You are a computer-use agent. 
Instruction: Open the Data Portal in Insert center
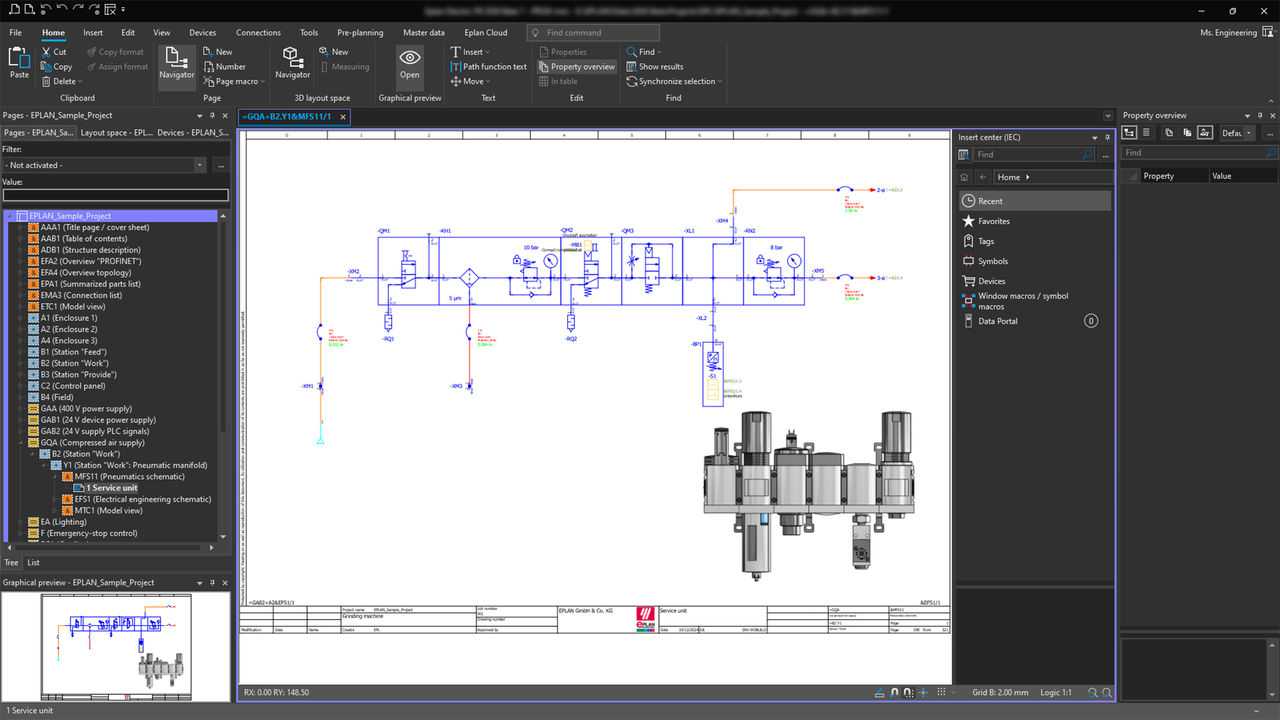click(1000, 321)
